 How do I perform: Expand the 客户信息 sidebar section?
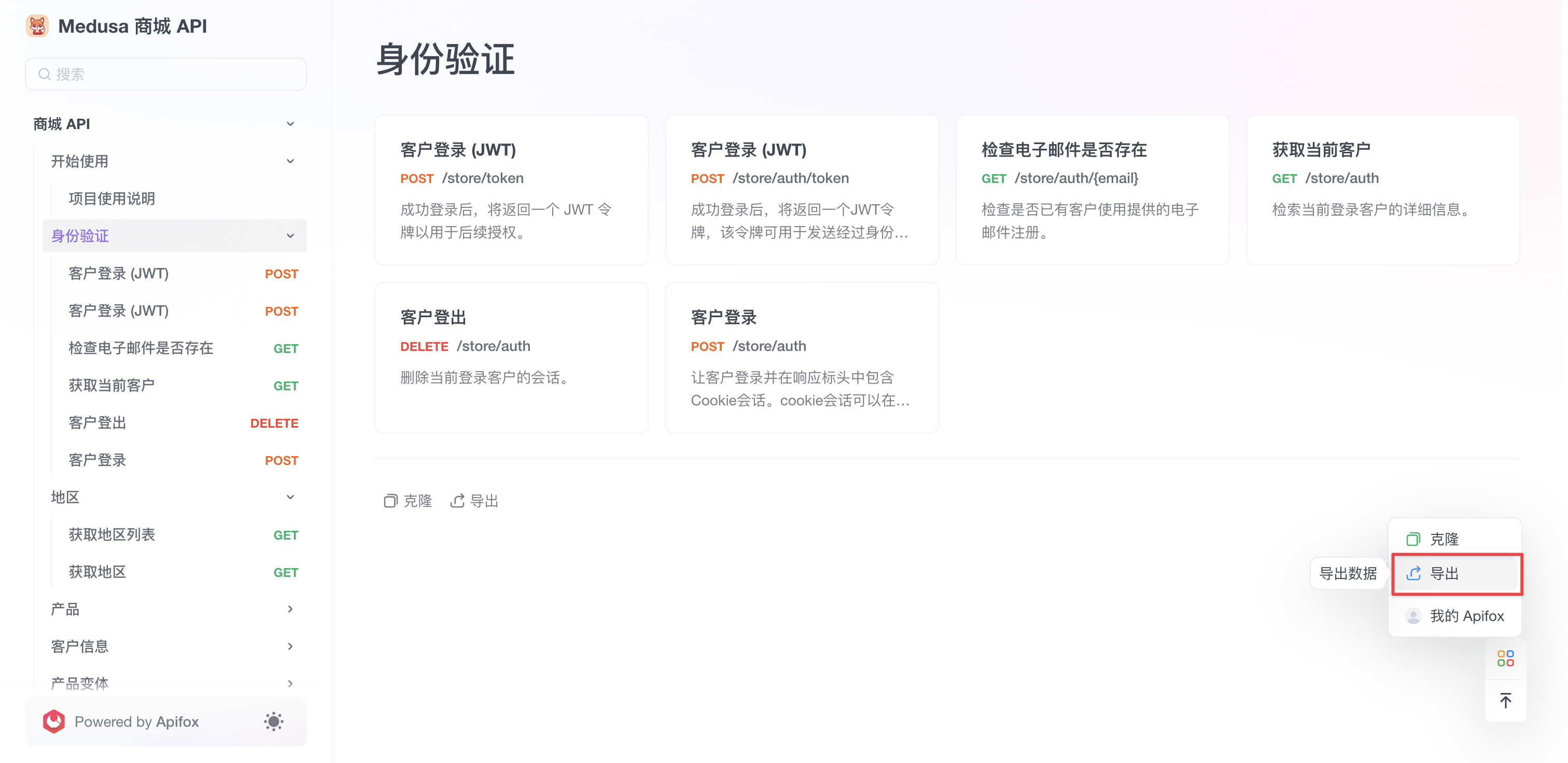coord(290,645)
